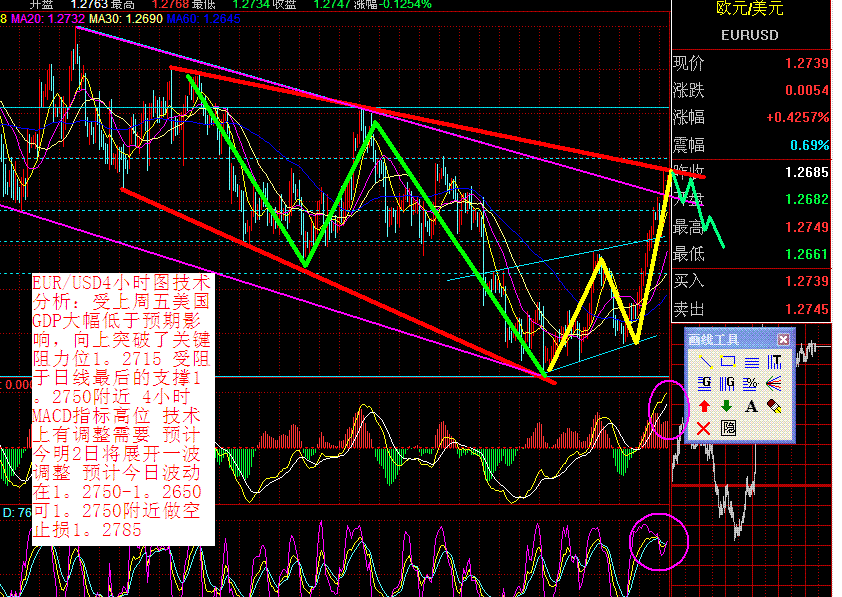Click the MA60: 1.2645 indicator label
Viewport: 842px width, 597px height.
click(x=204, y=19)
